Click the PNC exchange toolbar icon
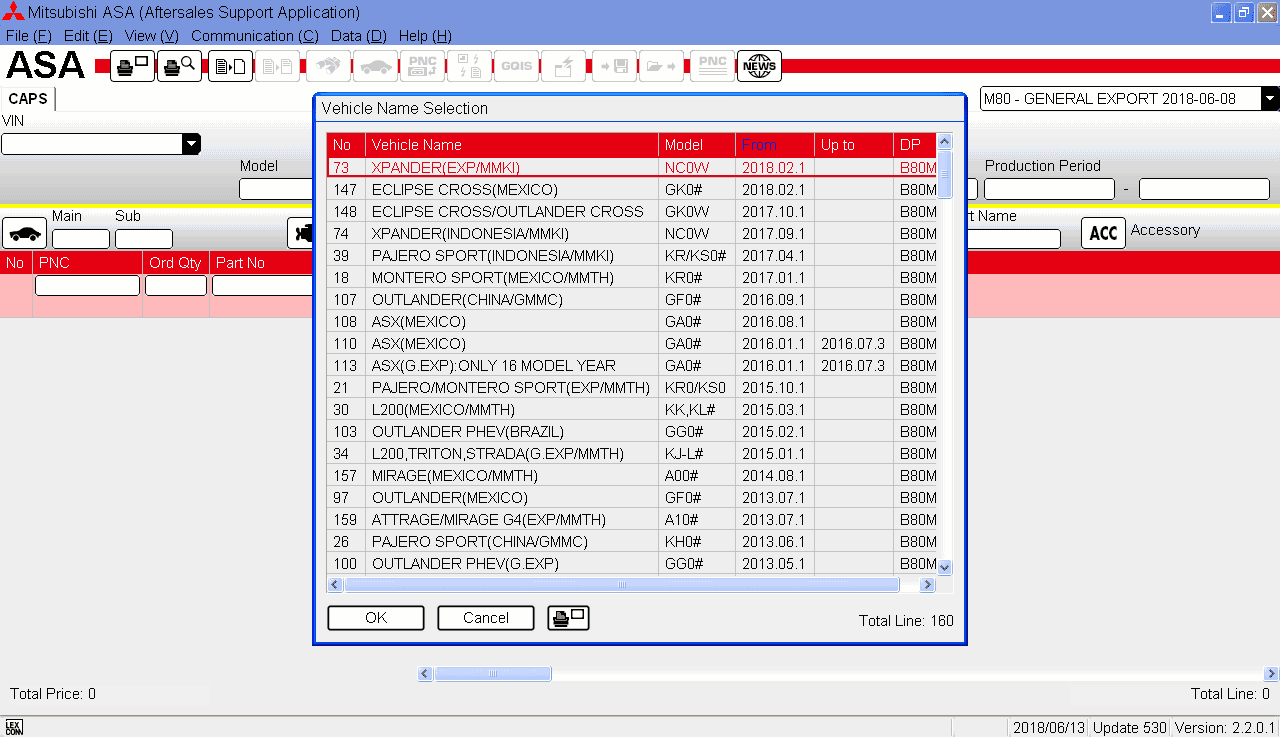1280x737 pixels. [x=422, y=66]
